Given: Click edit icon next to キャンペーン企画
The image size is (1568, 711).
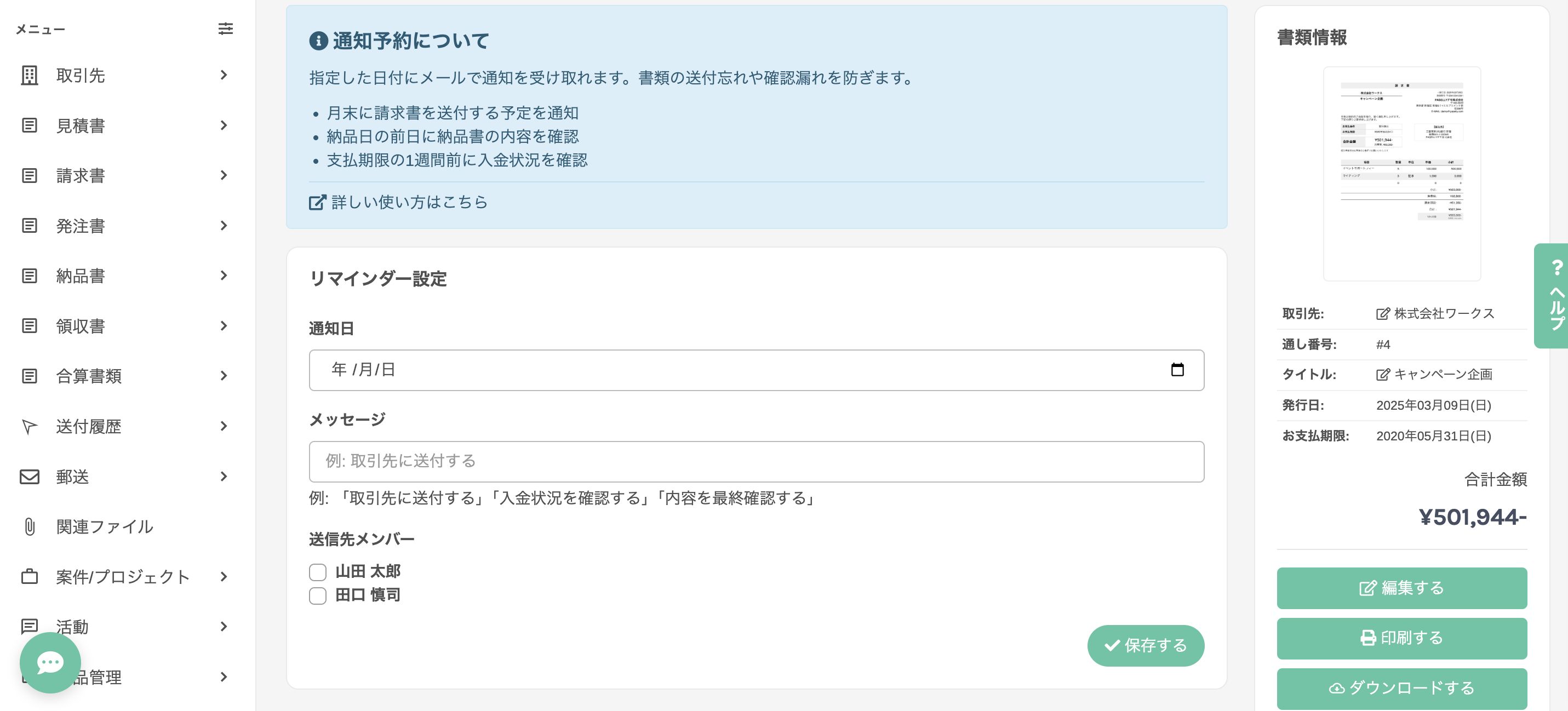Looking at the screenshot, I should point(1382,374).
